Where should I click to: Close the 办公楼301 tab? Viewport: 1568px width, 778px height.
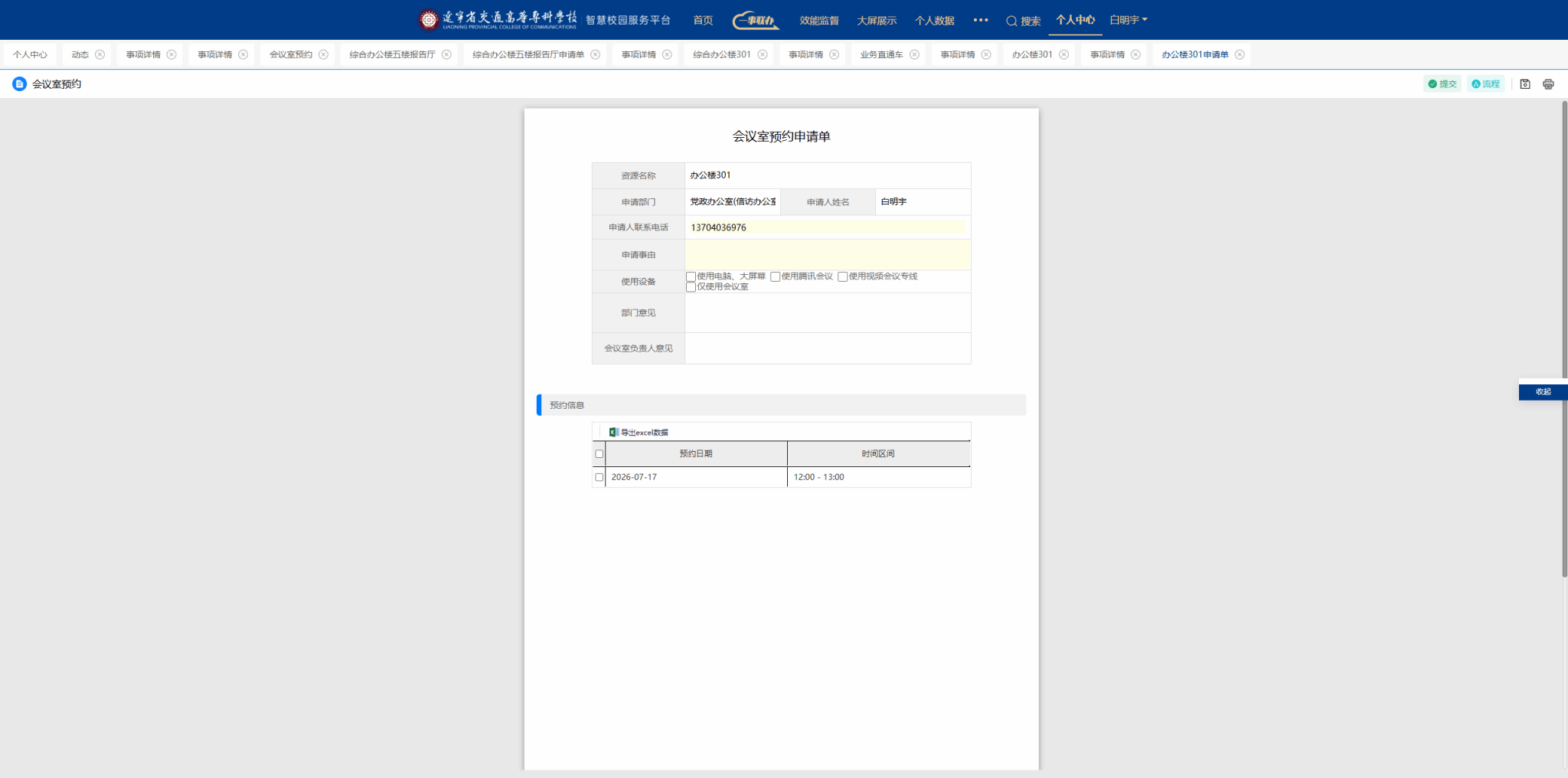[1063, 54]
